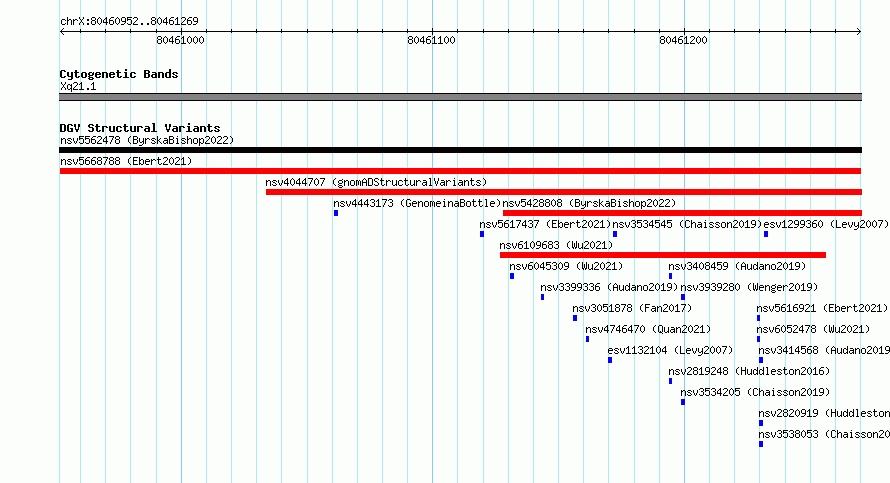Select the red bar under nsv5668788
Viewport: 890px width, 483px height.
tap(460, 171)
